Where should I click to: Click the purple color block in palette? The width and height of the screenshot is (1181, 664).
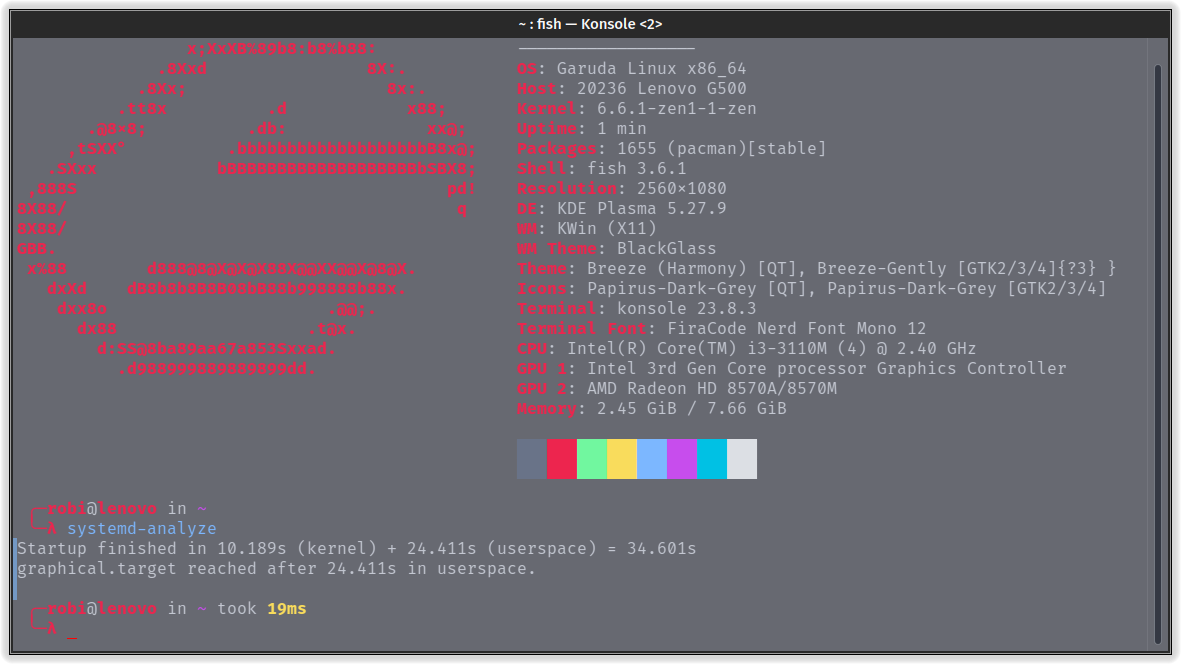(682, 459)
